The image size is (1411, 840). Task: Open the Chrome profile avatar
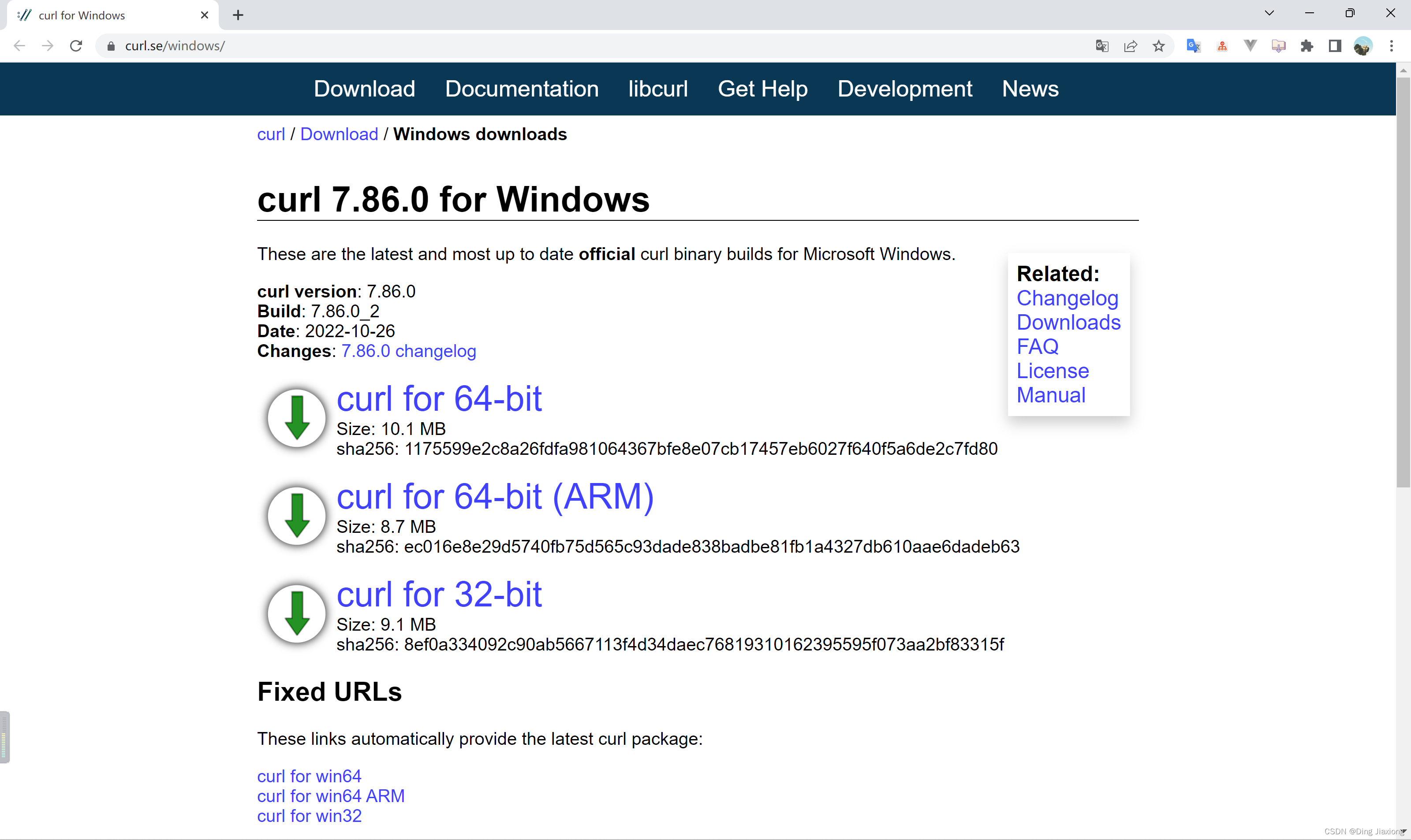point(1363,46)
